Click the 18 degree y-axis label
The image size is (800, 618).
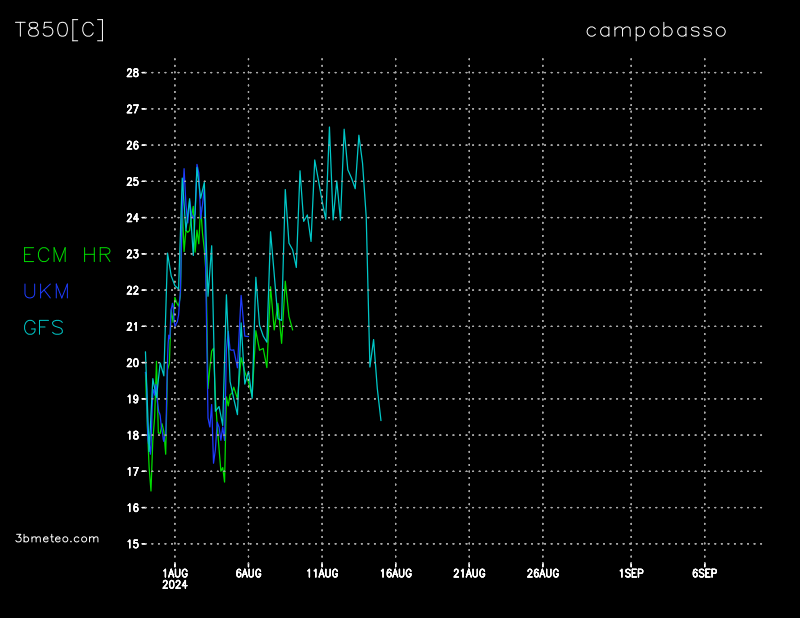132,436
